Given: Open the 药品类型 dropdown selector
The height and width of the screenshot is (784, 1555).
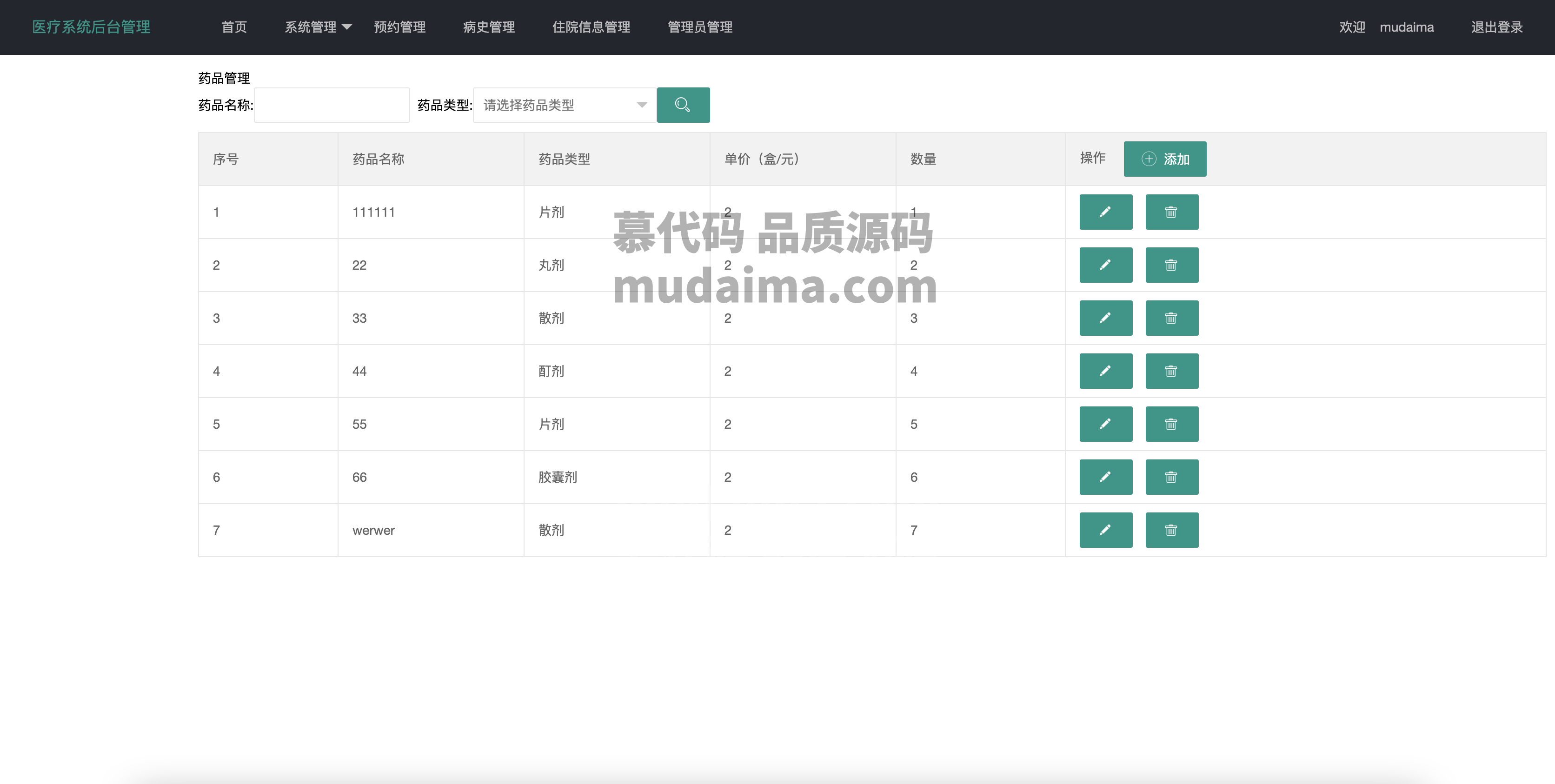Looking at the screenshot, I should [565, 105].
